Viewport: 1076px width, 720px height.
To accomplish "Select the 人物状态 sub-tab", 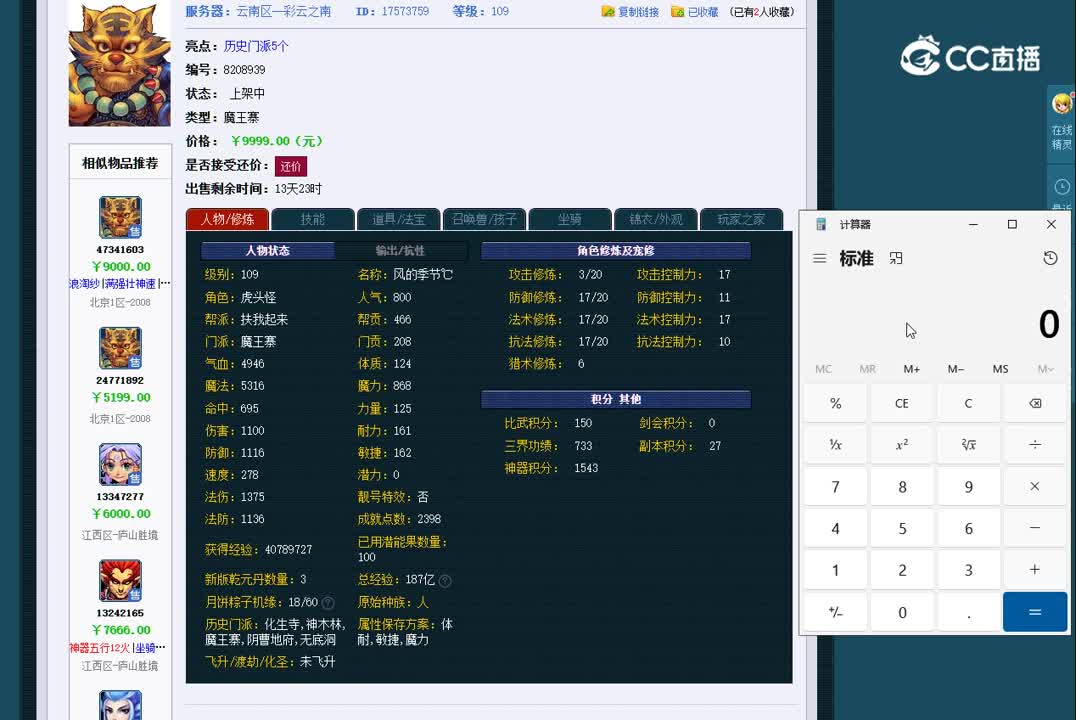I will tap(268, 251).
